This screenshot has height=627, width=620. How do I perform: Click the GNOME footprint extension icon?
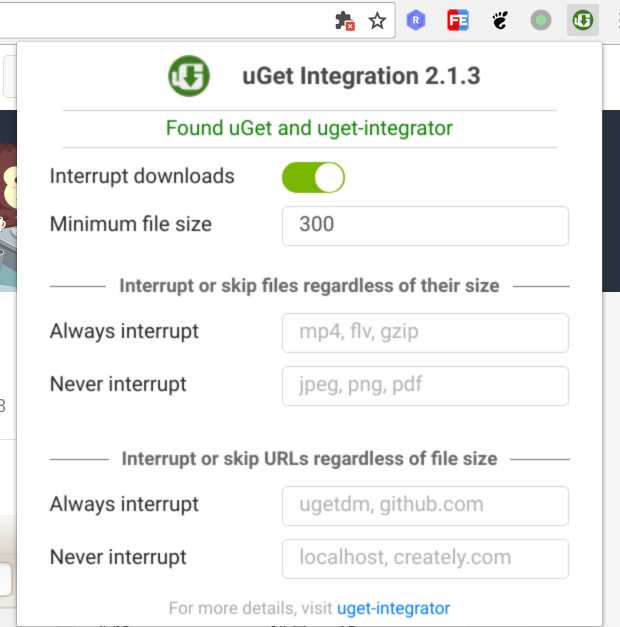(500, 20)
